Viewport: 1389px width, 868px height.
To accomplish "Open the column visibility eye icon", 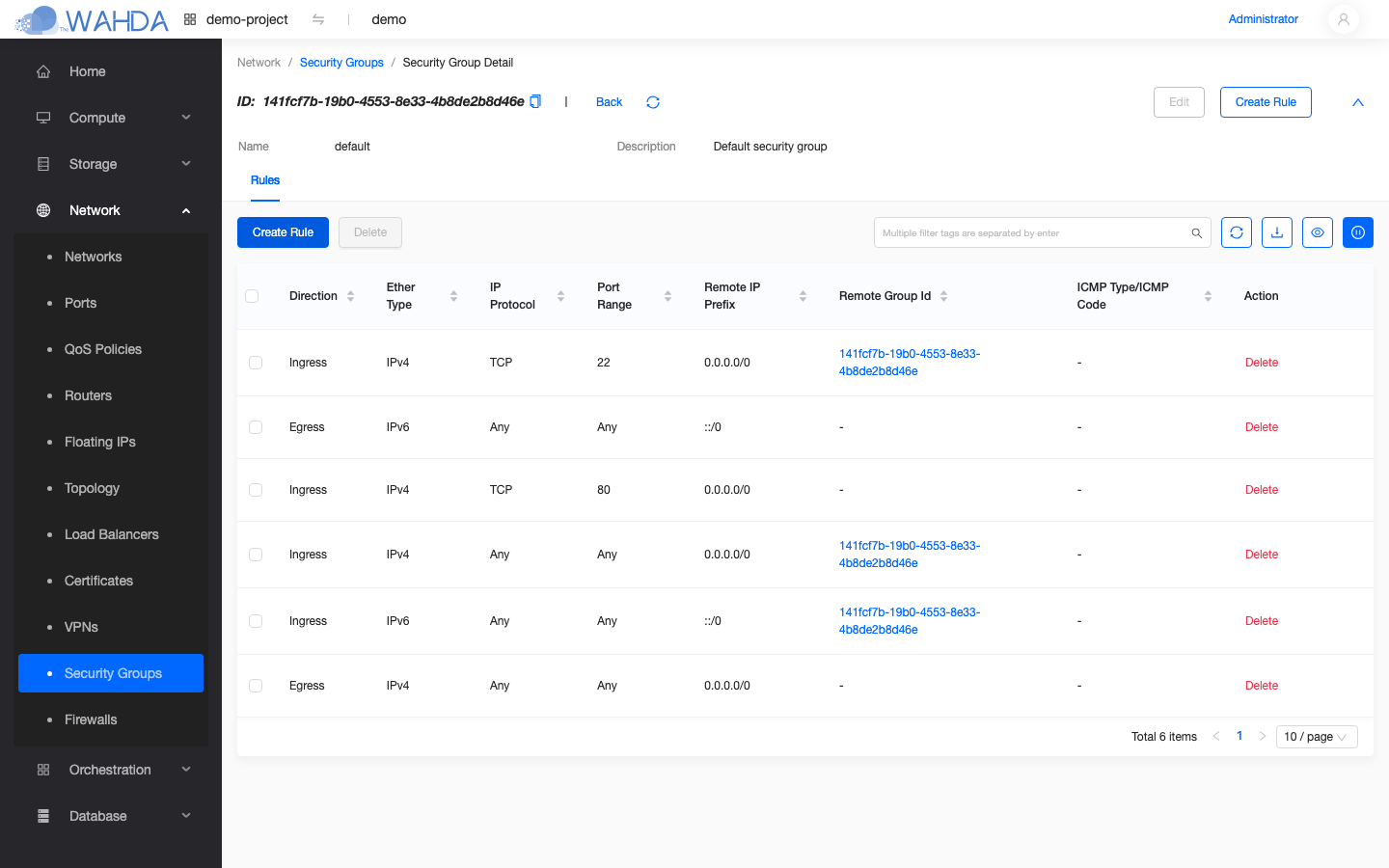I will point(1318,232).
